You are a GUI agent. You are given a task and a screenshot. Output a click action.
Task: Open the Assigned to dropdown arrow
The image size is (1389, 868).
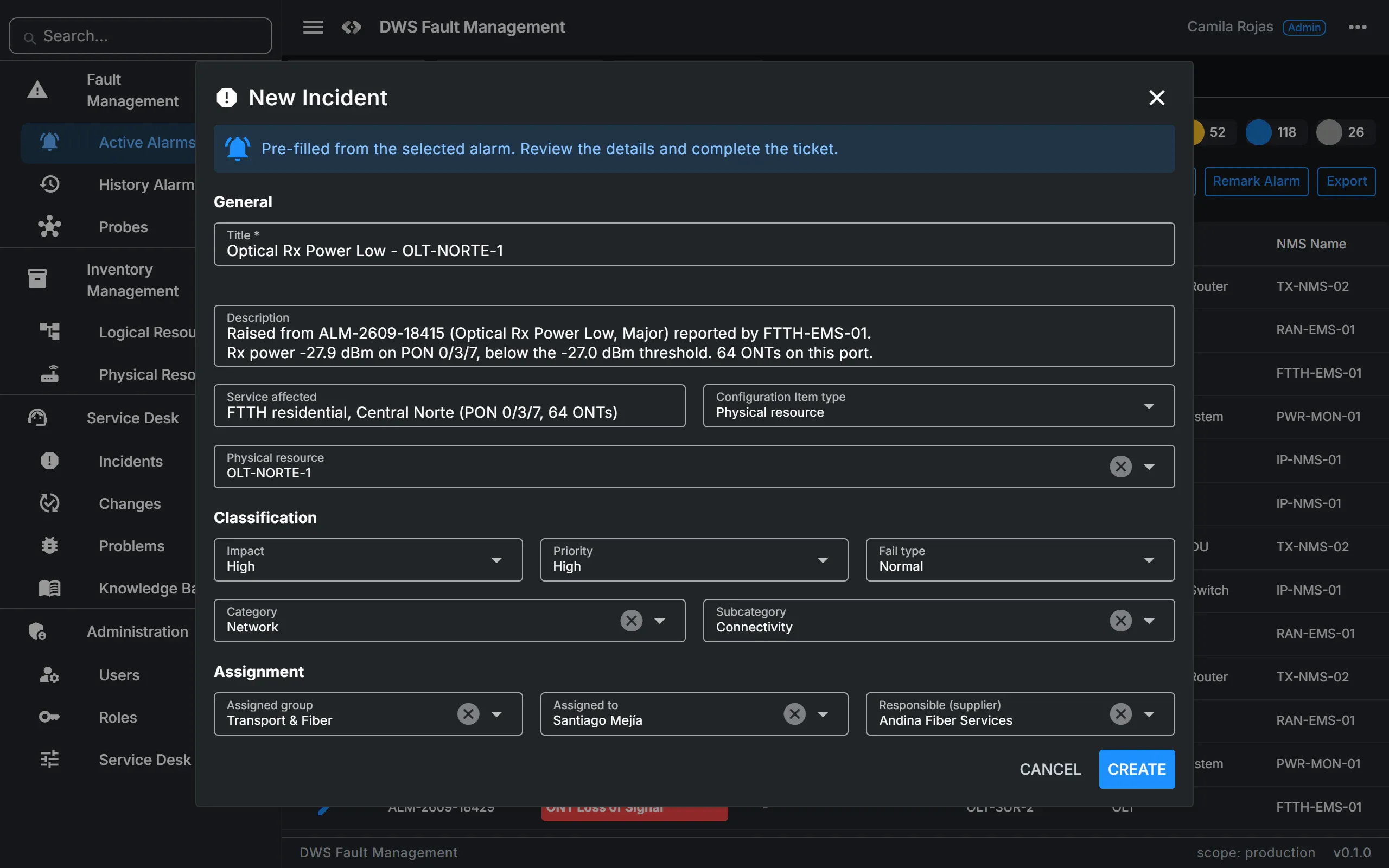pos(823,714)
